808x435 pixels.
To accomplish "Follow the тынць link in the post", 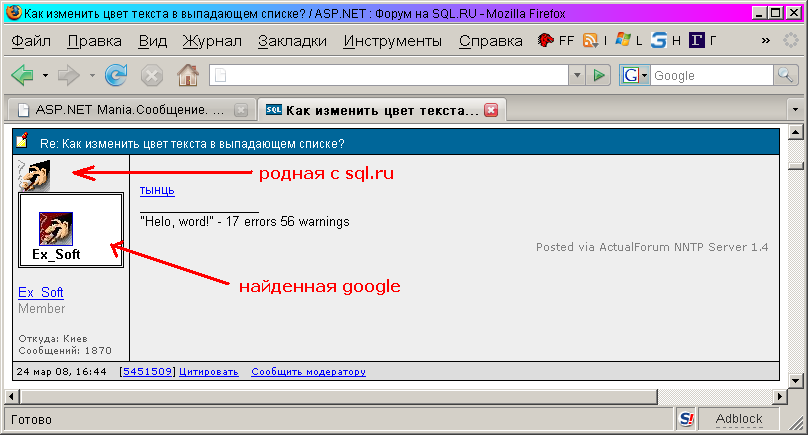I will [157, 189].
